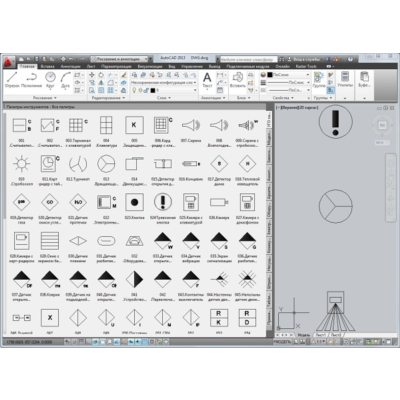Viewport: 400px width, 400px height.
Task: Toggle the layer lightbulb on/off icon
Action: coord(134,90)
